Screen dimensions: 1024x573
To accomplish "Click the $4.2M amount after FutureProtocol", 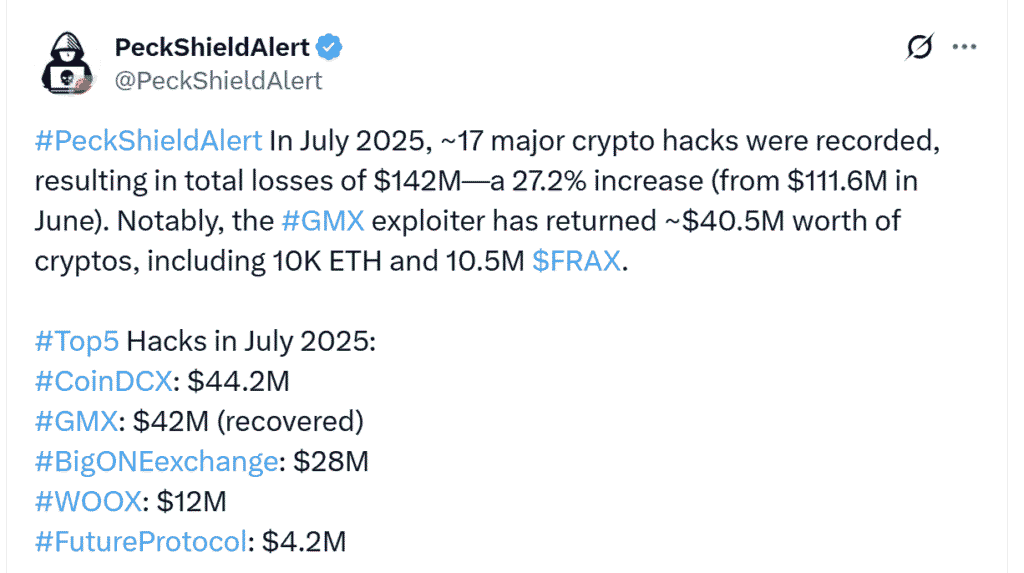I will 304,542.
